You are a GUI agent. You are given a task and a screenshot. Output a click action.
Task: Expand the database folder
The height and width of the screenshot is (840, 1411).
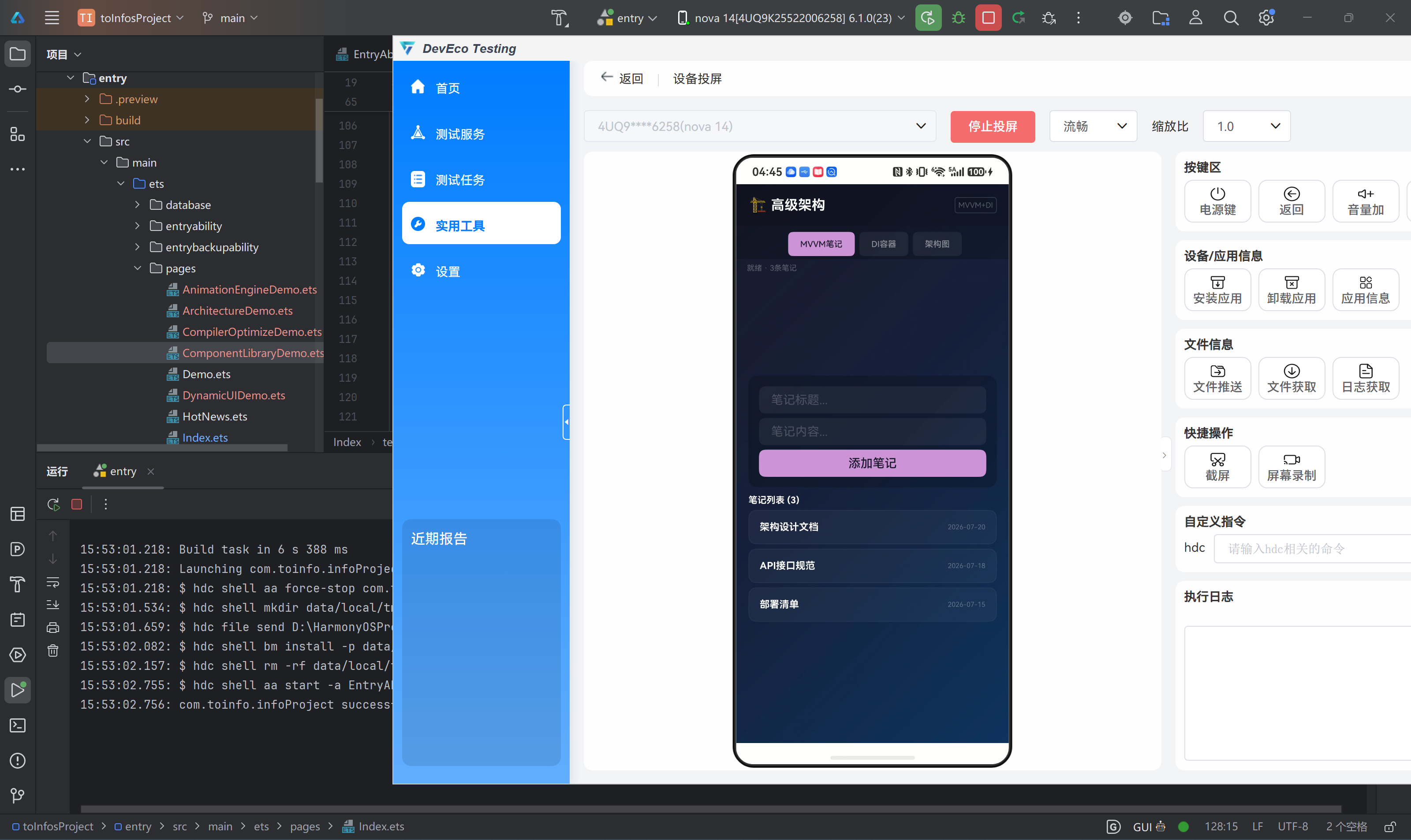(137, 204)
